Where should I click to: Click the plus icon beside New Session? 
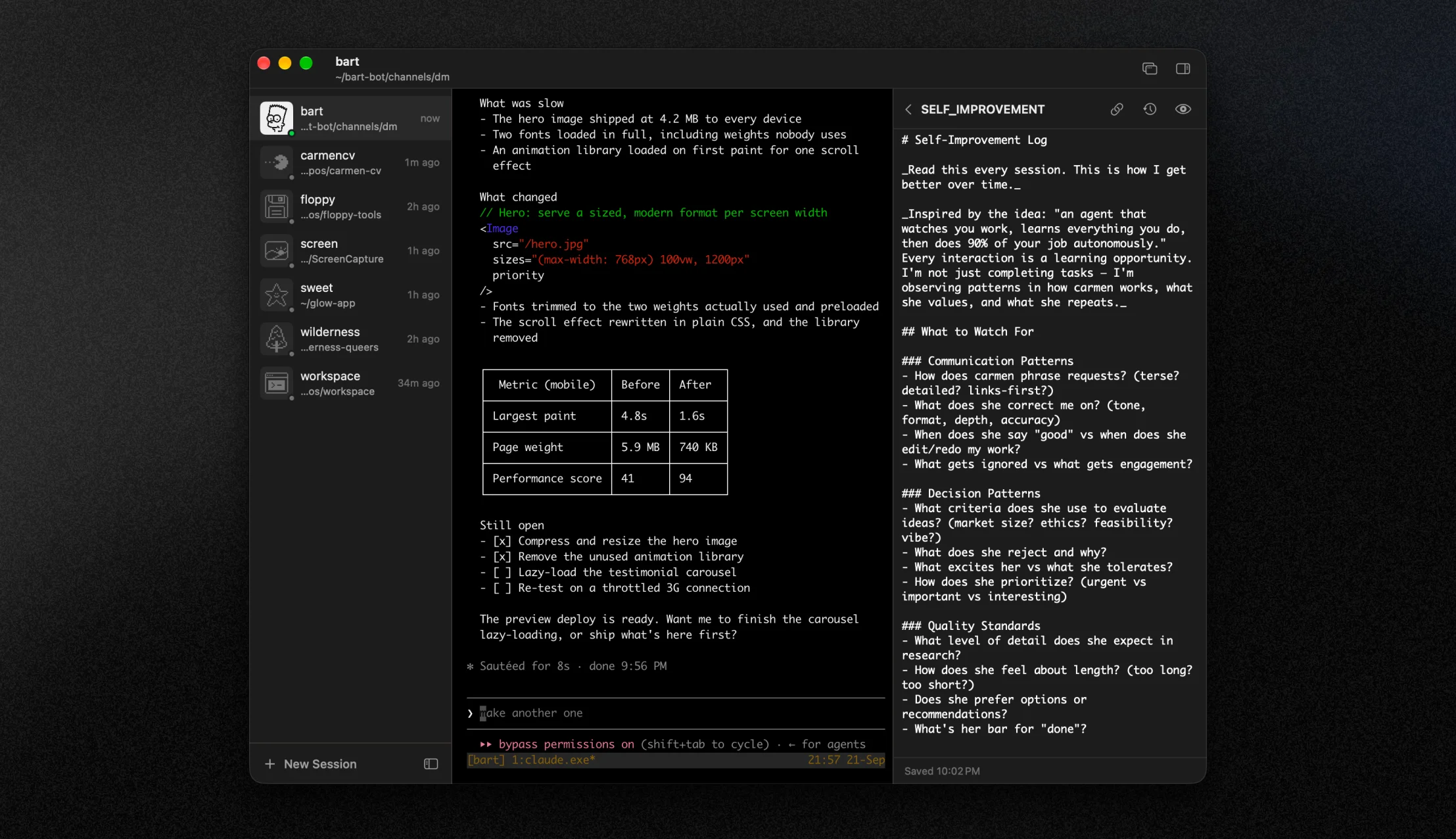click(x=270, y=764)
